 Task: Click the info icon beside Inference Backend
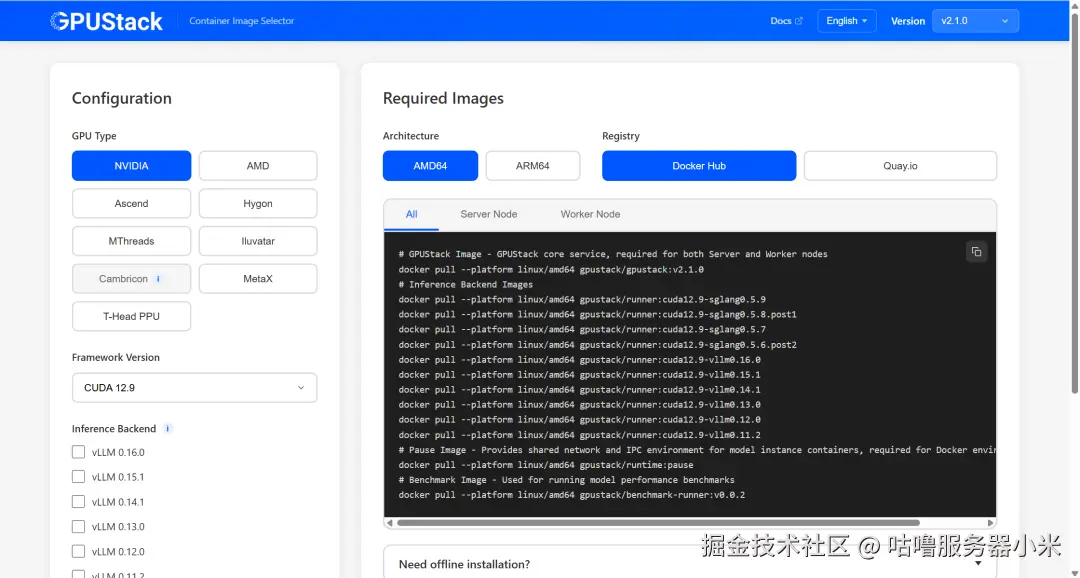point(167,429)
